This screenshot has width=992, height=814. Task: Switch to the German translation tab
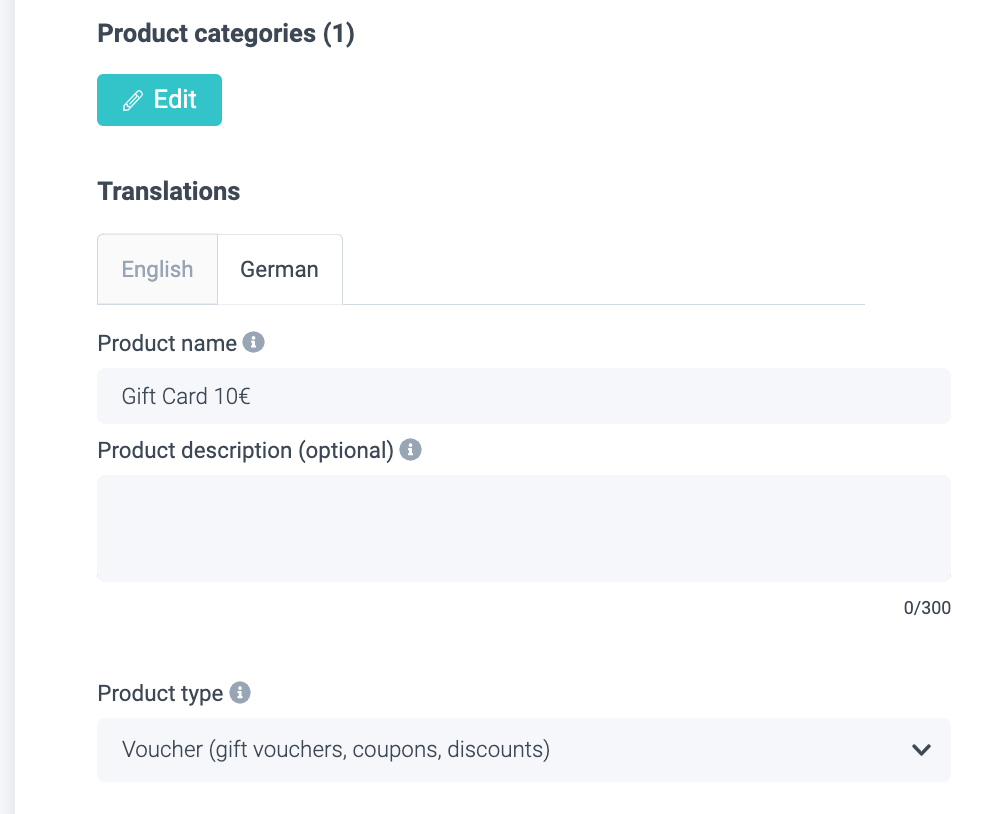pos(279,268)
